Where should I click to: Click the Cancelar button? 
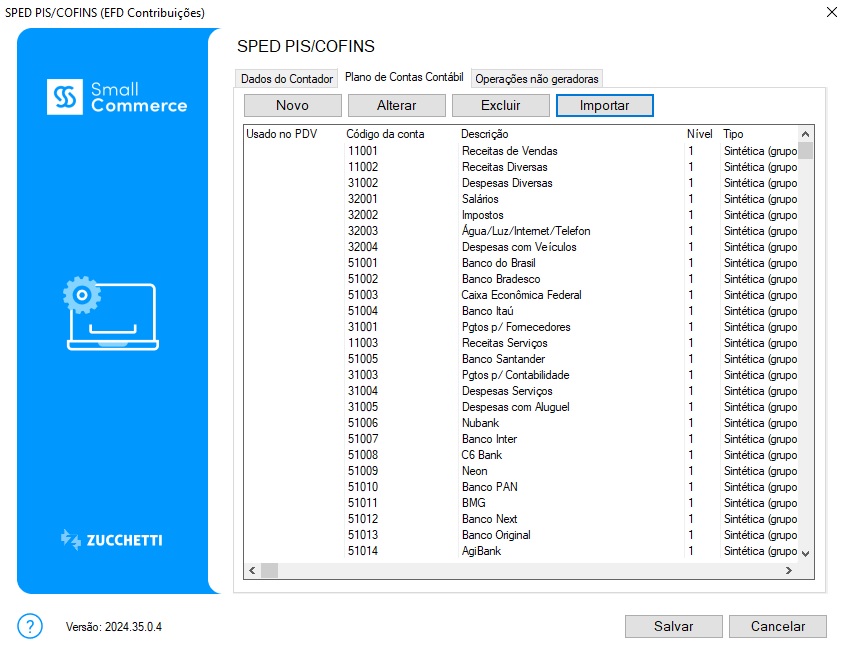777,626
